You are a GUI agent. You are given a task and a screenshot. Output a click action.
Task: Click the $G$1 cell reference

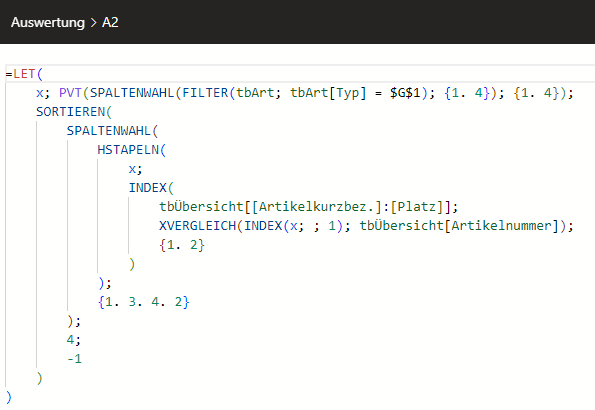pyautogui.click(x=405, y=93)
